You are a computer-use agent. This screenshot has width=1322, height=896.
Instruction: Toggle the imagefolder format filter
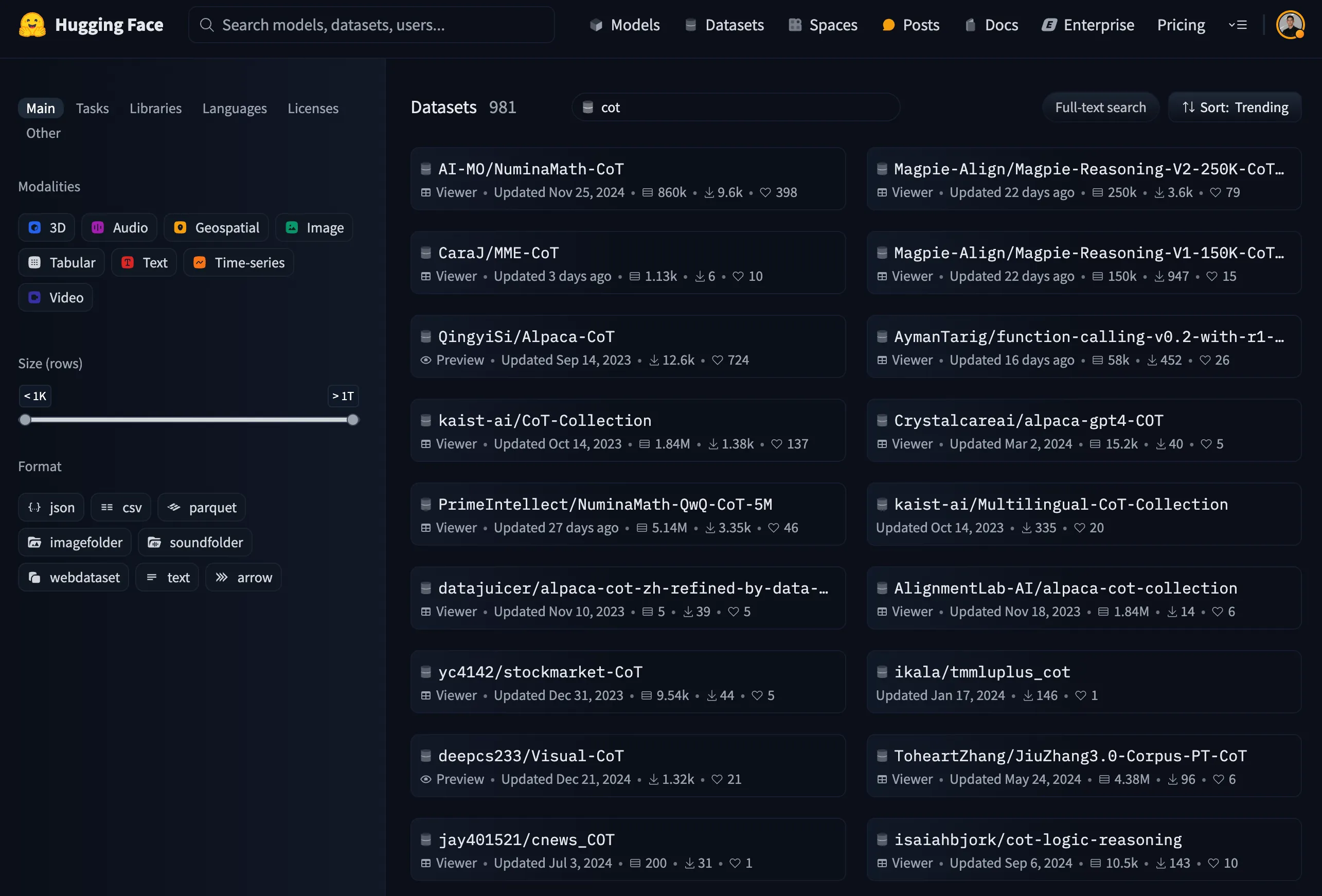[x=75, y=542]
